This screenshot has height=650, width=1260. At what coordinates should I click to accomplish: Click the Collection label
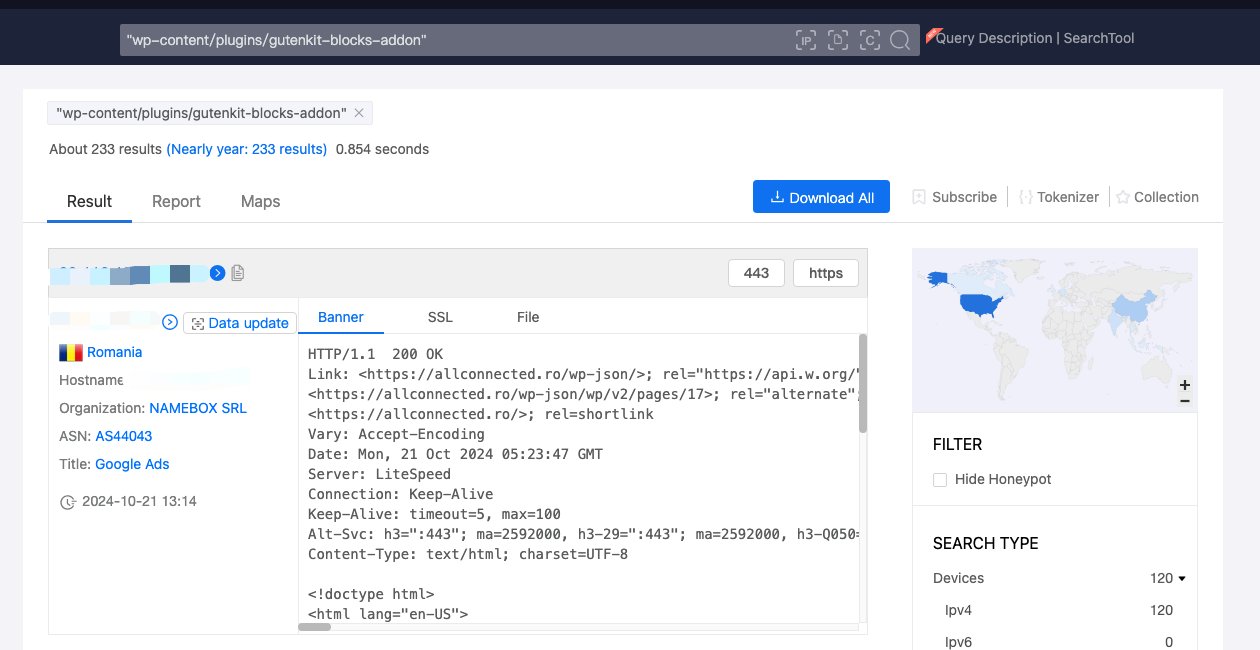[1166, 197]
